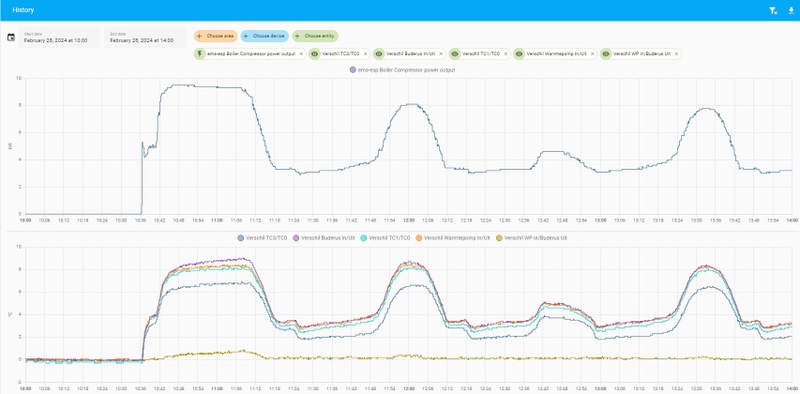Click the 13:00 label on the lower chart axis
This screenshot has height=394, width=800.
click(x=601, y=389)
